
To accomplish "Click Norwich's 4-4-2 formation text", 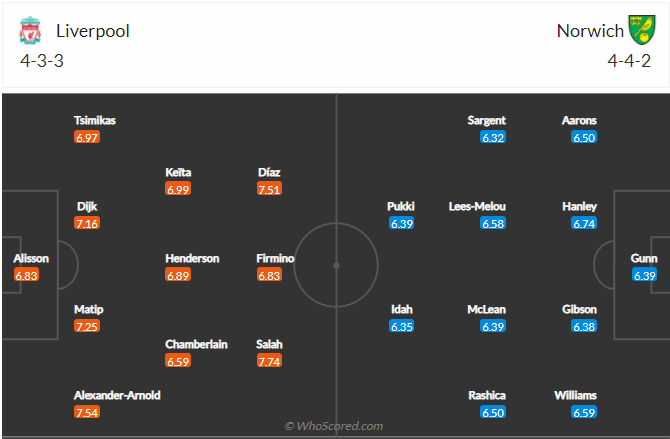I will tap(629, 60).
